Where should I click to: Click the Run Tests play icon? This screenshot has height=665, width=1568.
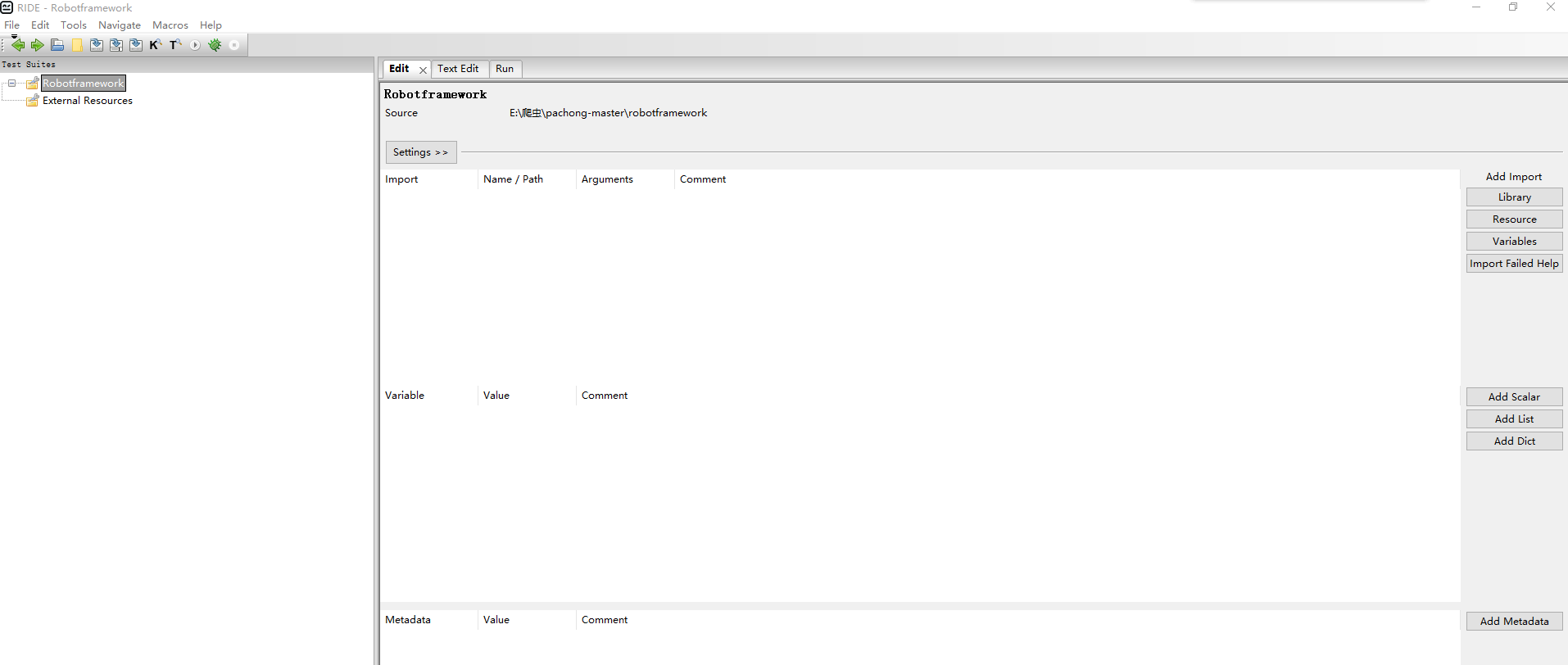click(195, 45)
